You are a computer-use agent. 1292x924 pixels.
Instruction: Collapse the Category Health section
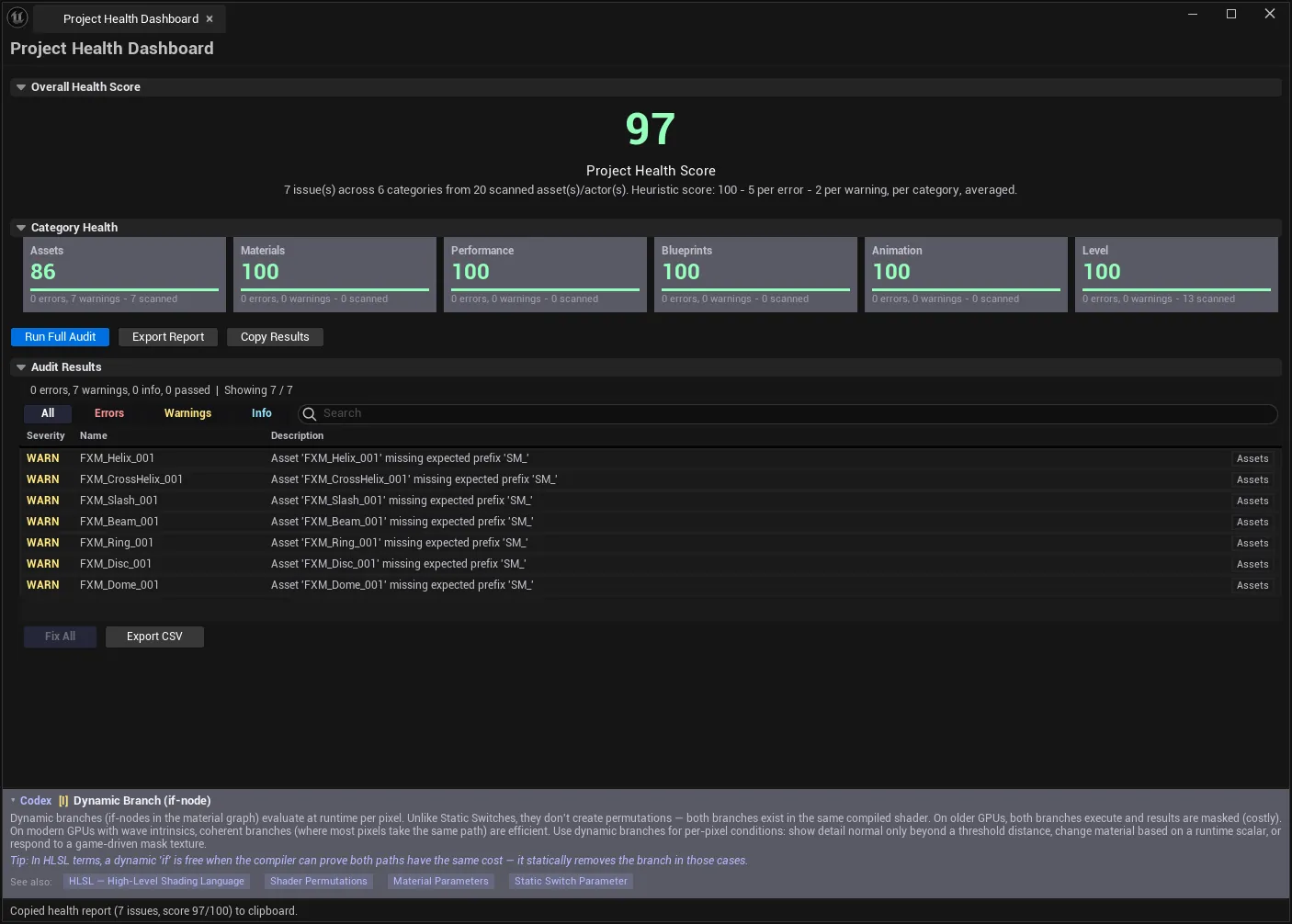pyautogui.click(x=21, y=228)
